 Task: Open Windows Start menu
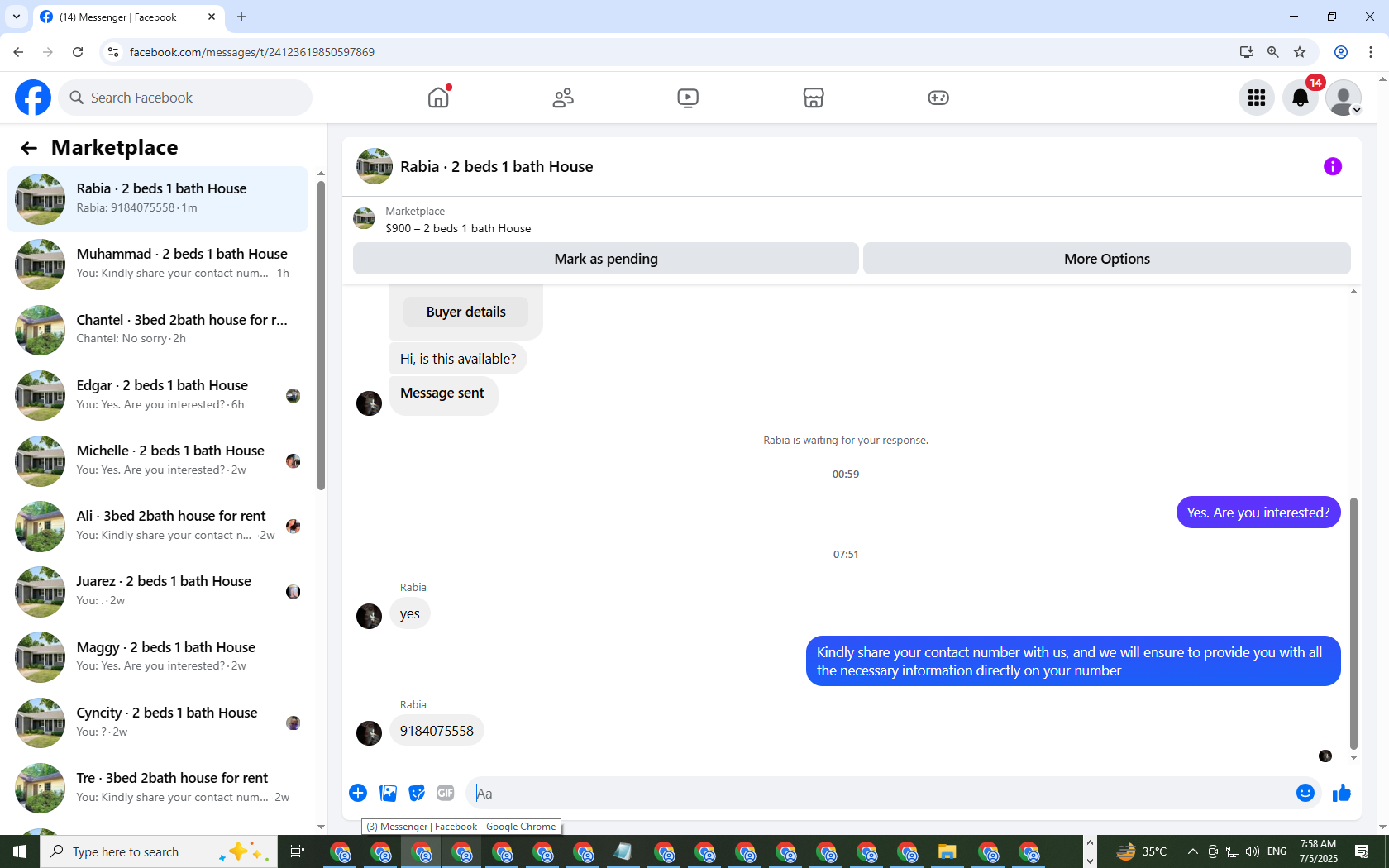[x=20, y=851]
